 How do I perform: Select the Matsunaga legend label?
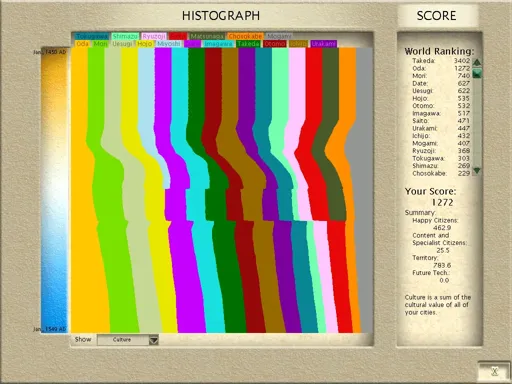click(207, 36)
